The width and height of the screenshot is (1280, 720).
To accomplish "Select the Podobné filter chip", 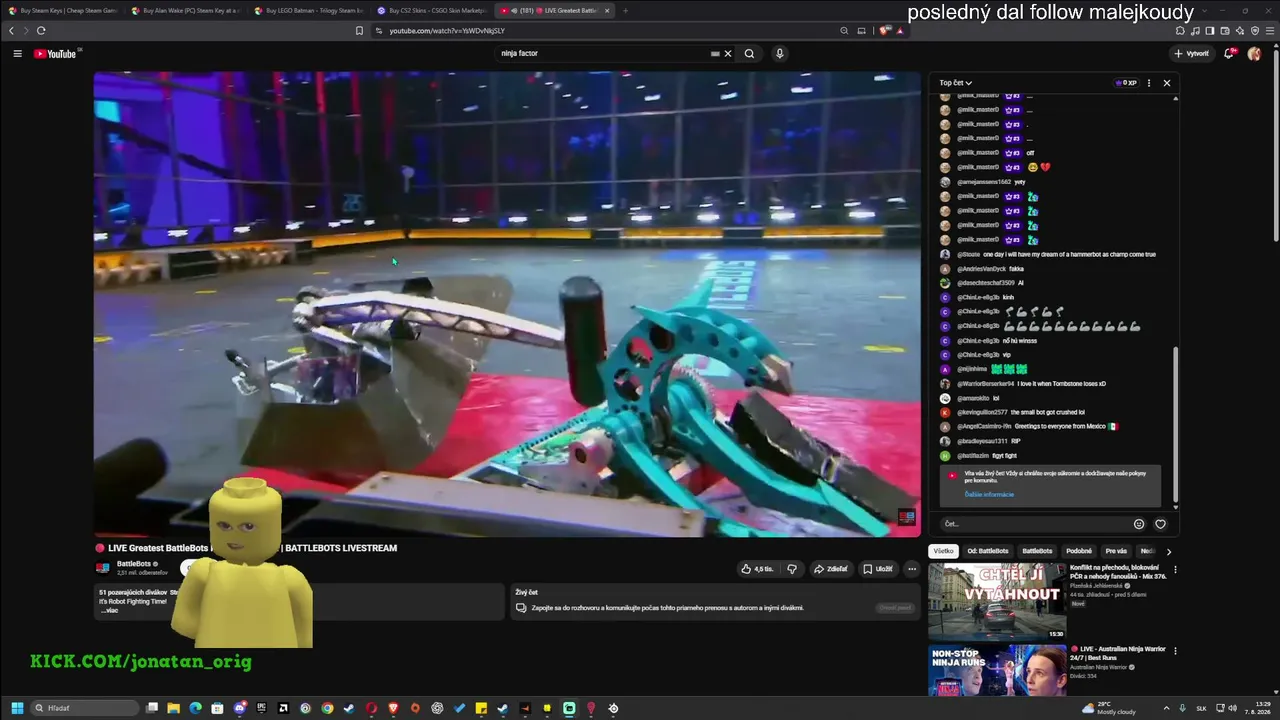I will pyautogui.click(x=1079, y=551).
